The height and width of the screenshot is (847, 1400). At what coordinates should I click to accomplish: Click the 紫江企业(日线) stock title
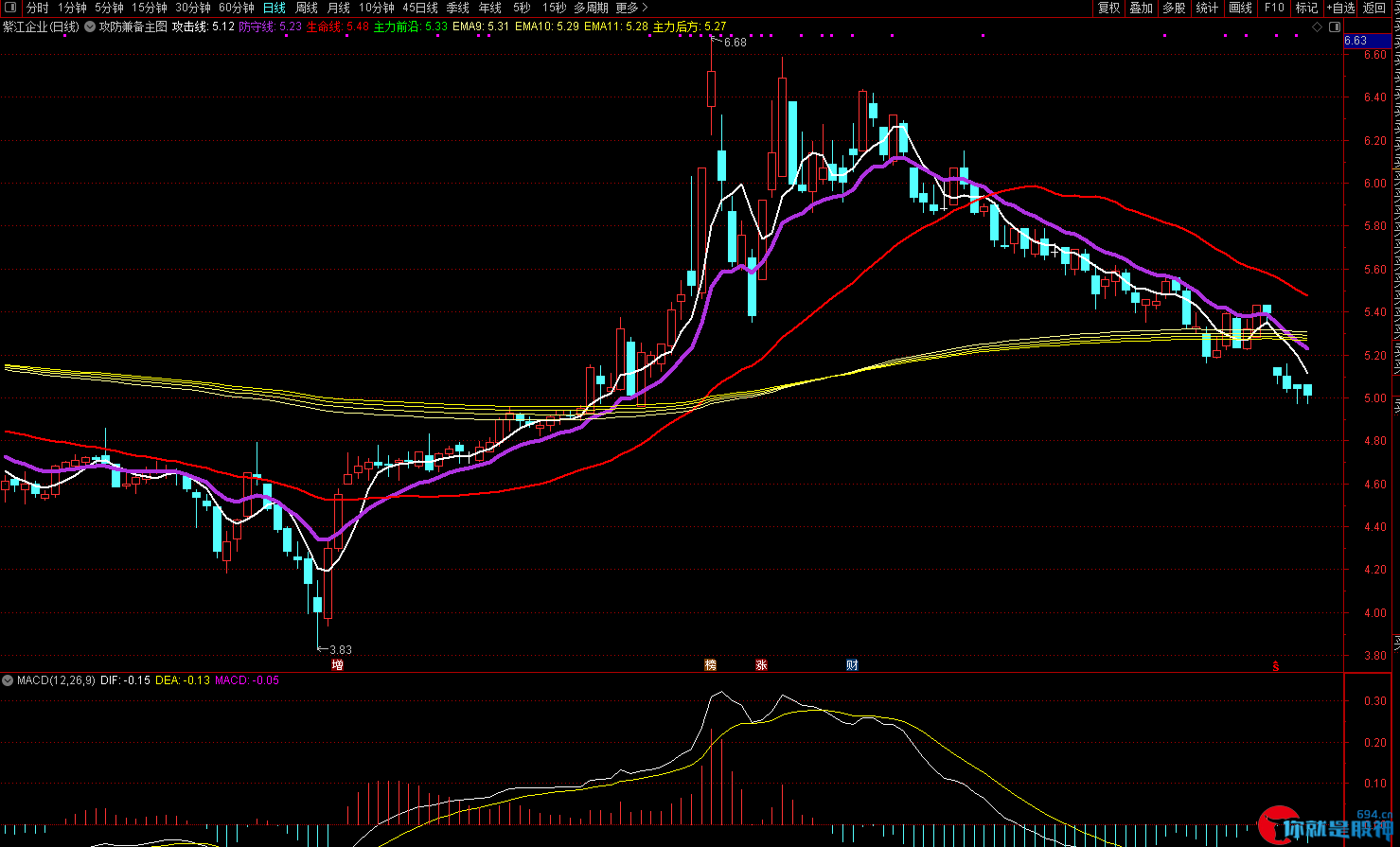(41, 27)
